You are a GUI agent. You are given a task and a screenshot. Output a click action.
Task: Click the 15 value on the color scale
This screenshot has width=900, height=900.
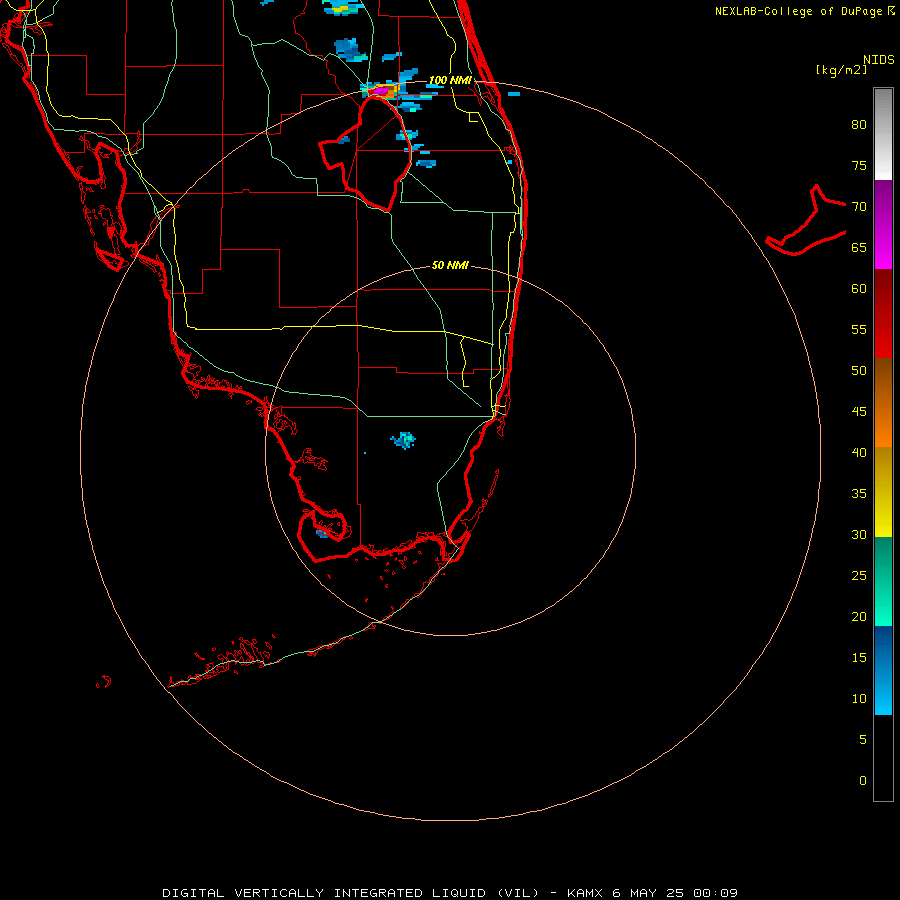pos(859,658)
